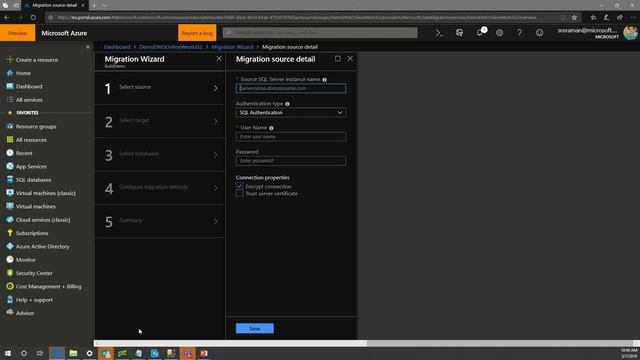Click Migration Wizard breadcrumb link

pos(232,47)
